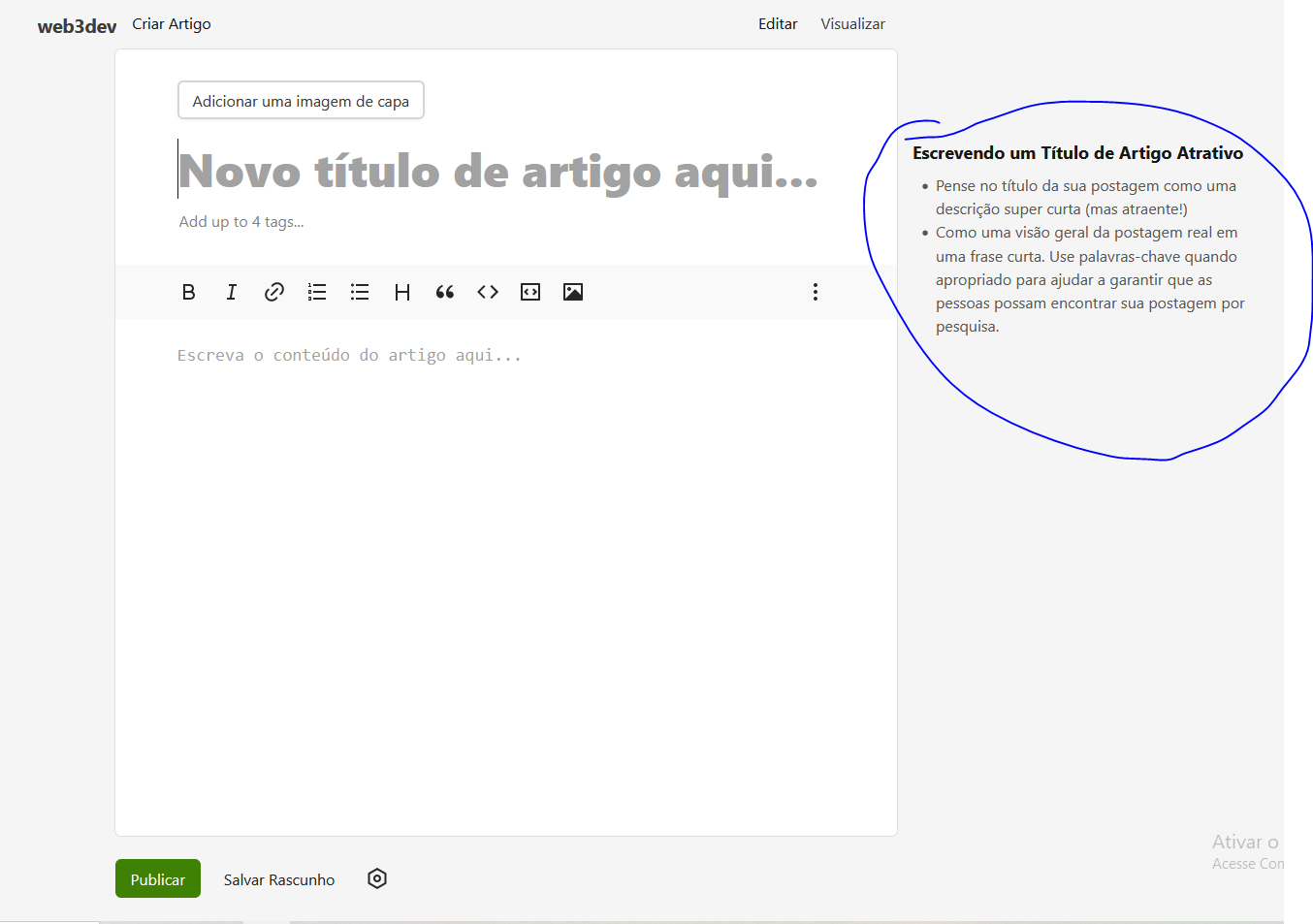Insert a blockquote

click(x=444, y=292)
